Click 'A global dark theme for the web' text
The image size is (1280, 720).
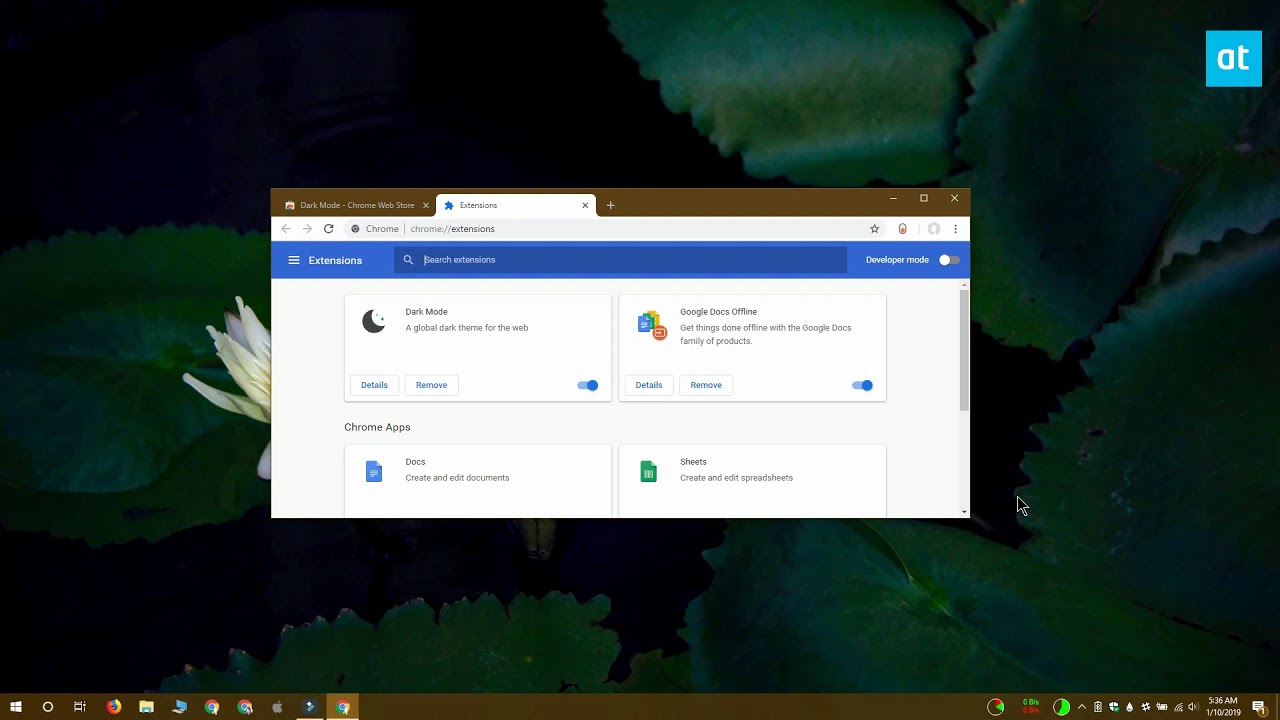tap(467, 328)
